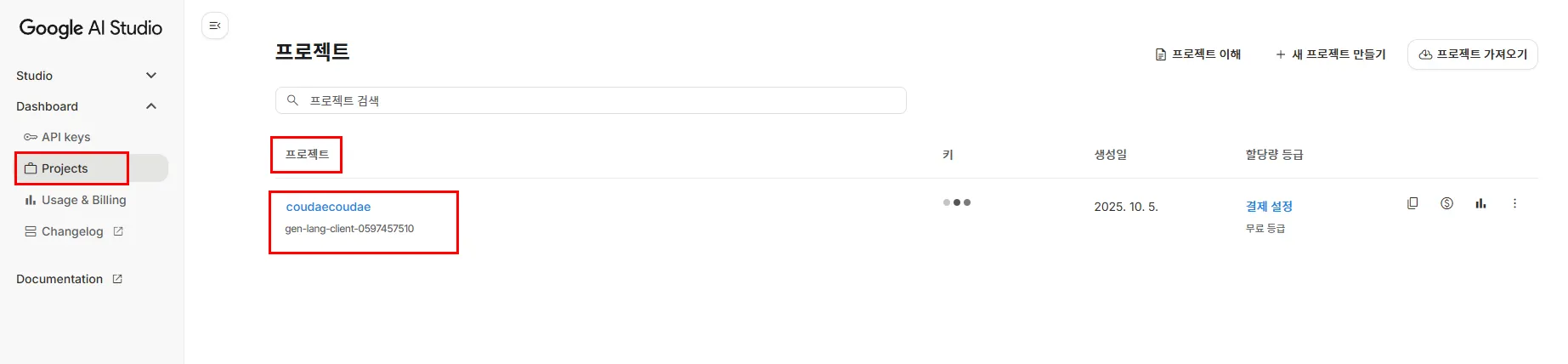Focus the 프로젝트 검색 search field
1568x364 pixels.
pyautogui.click(x=595, y=100)
